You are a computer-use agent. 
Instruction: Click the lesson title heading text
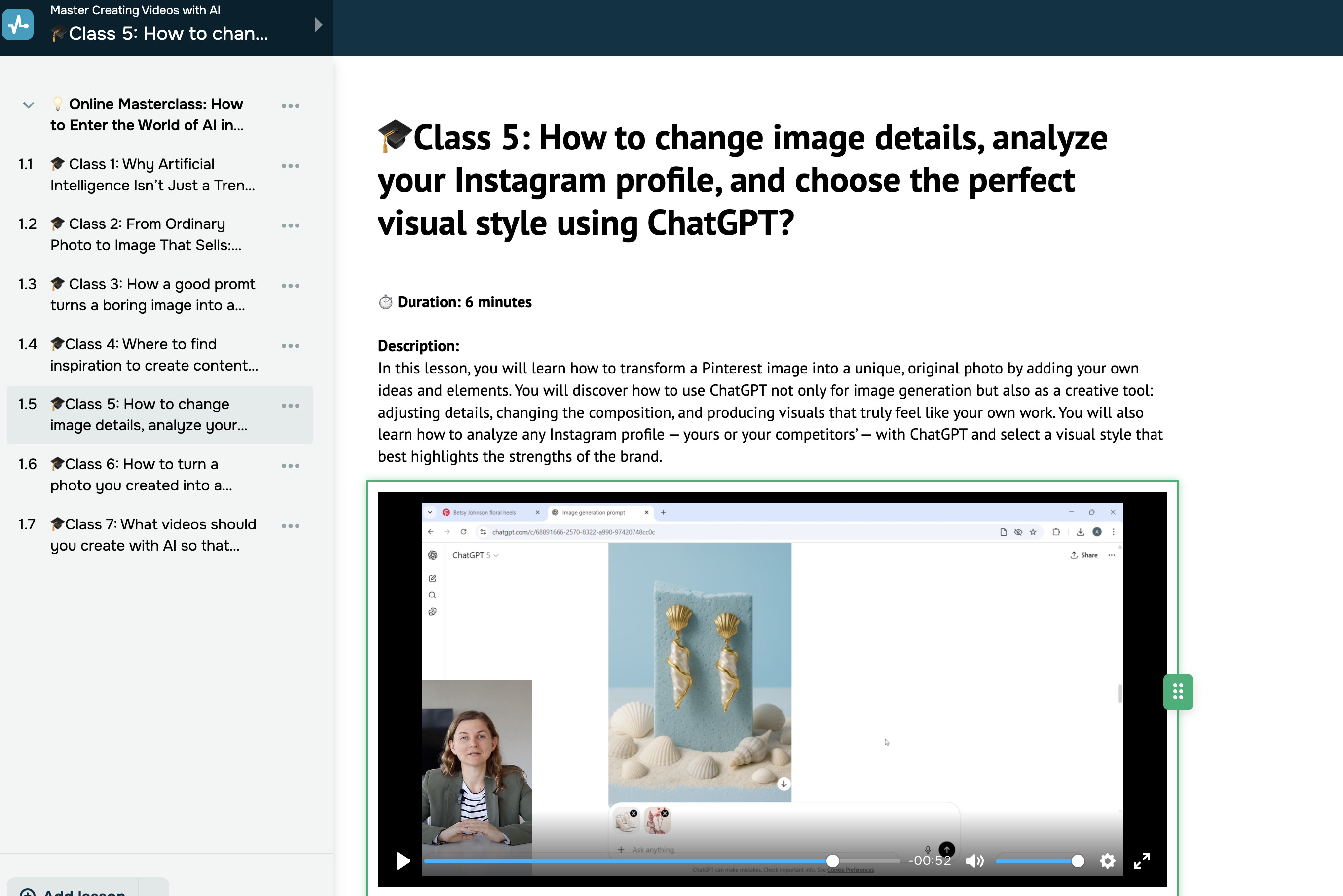743,180
